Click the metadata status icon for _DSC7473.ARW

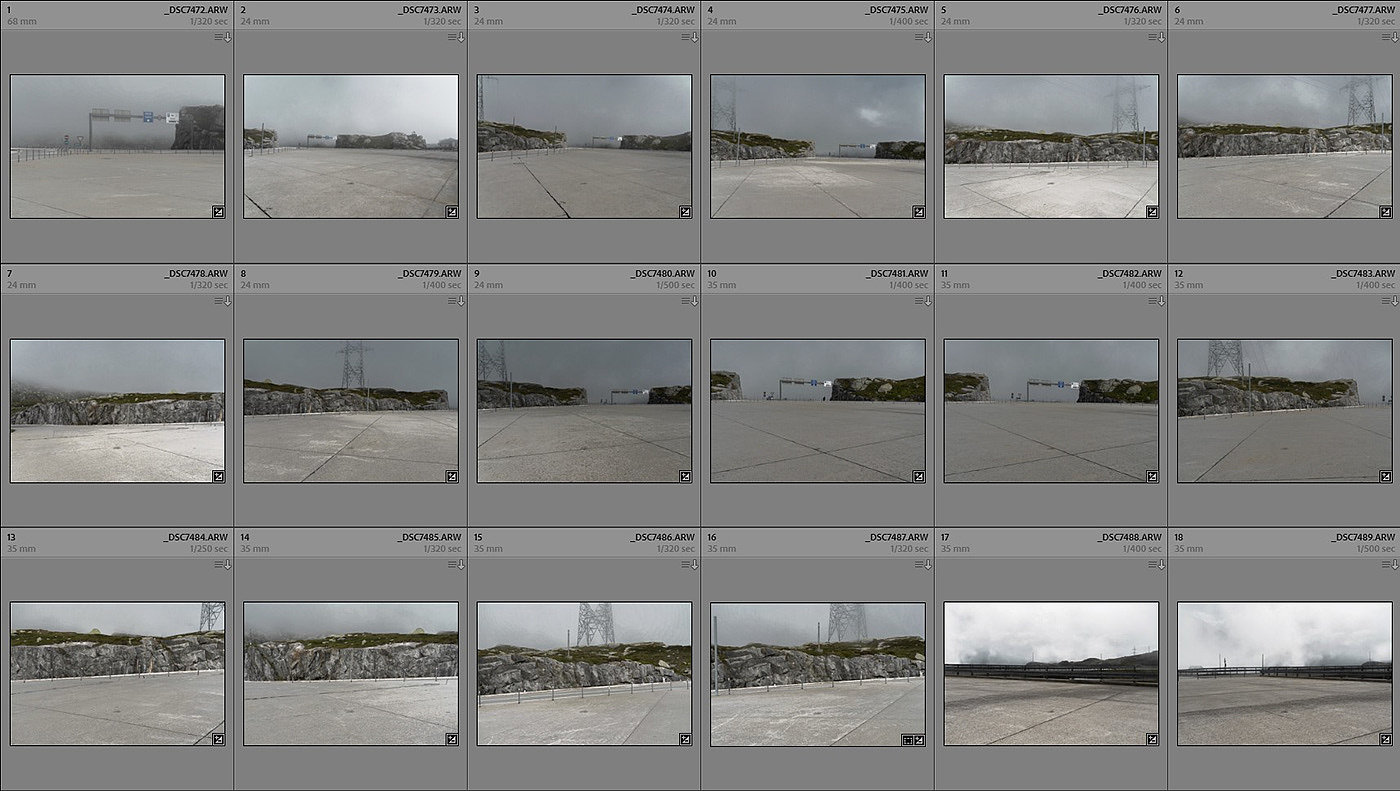click(x=457, y=37)
